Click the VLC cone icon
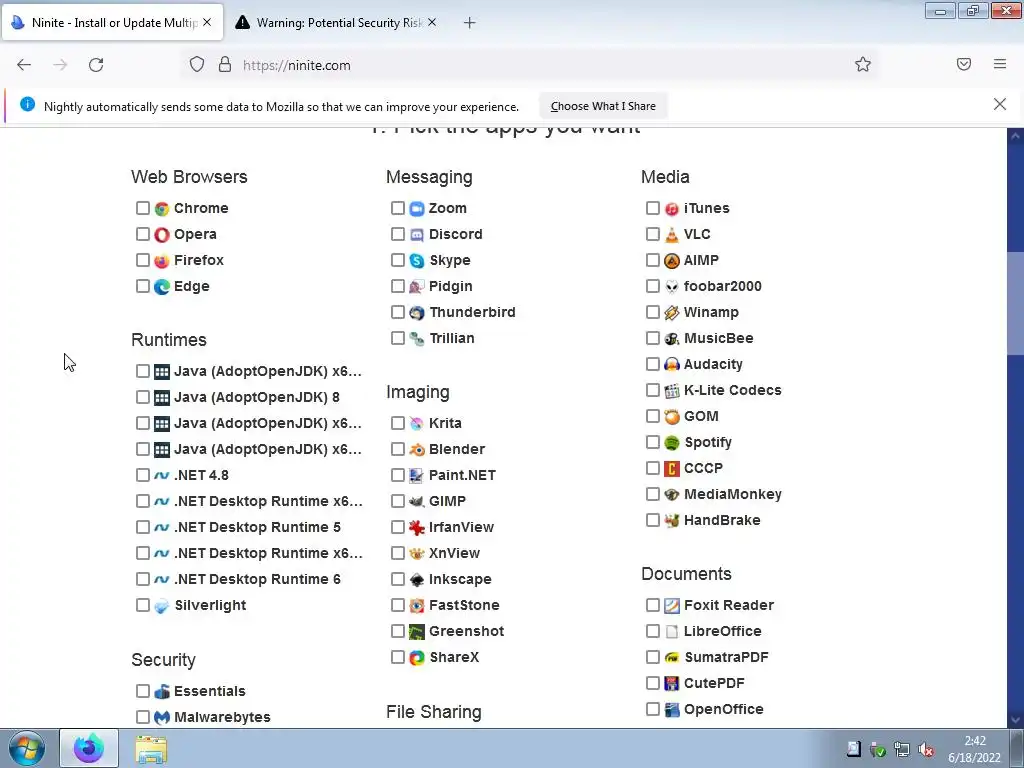 click(x=672, y=235)
